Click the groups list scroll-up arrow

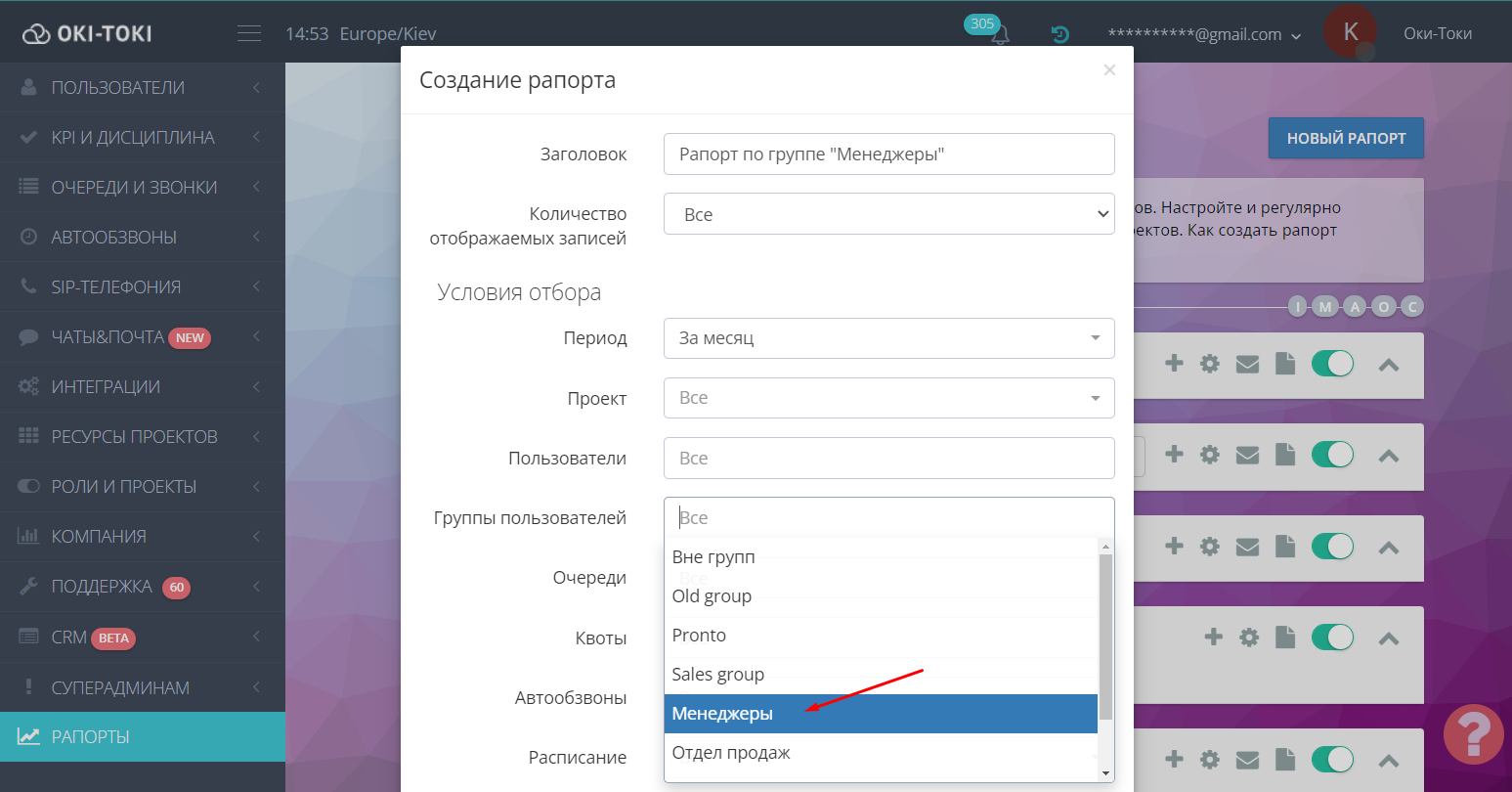coord(1105,547)
